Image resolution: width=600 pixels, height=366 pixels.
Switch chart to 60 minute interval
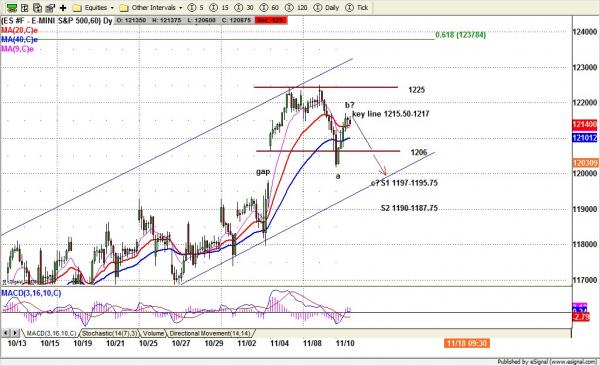[x=269, y=8]
